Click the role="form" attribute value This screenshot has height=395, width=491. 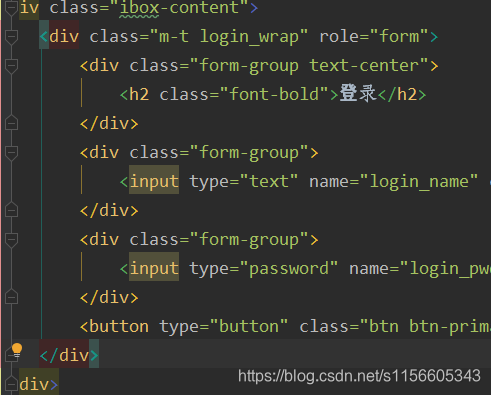tap(399, 36)
